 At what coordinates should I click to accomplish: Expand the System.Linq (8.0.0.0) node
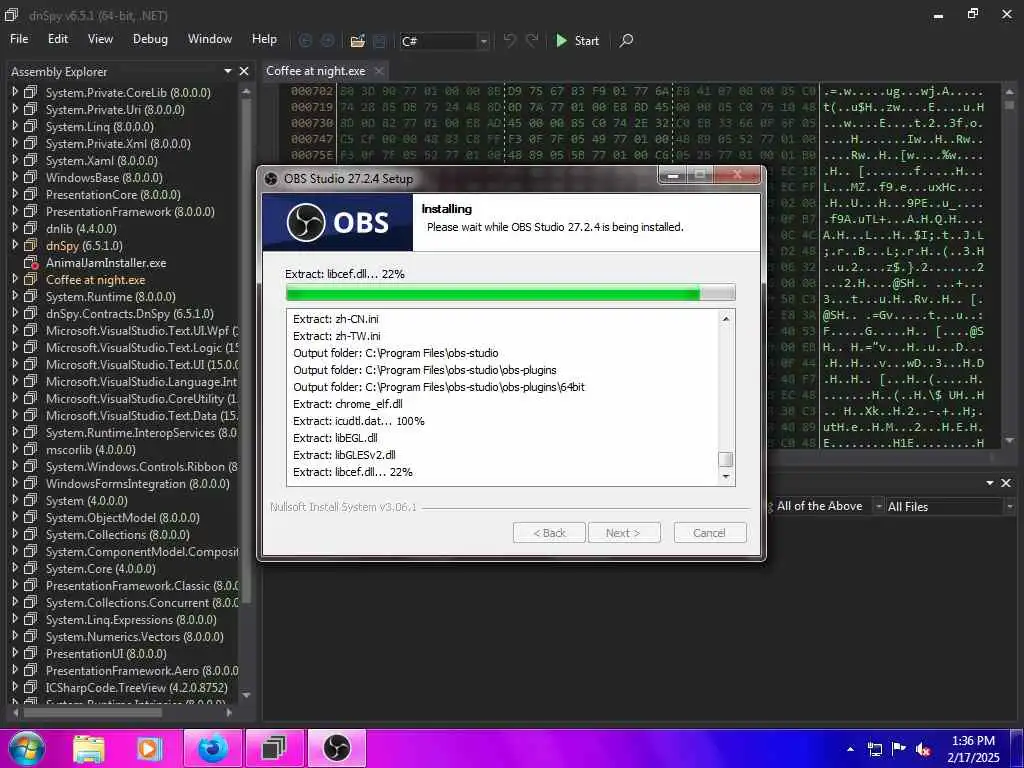15,126
